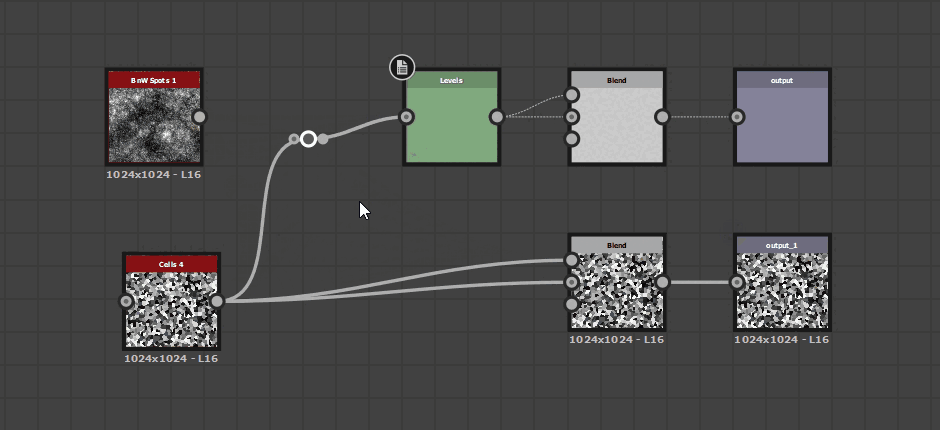Click the BnW Spots 1 output connector
This screenshot has height=430, width=940.
200,117
